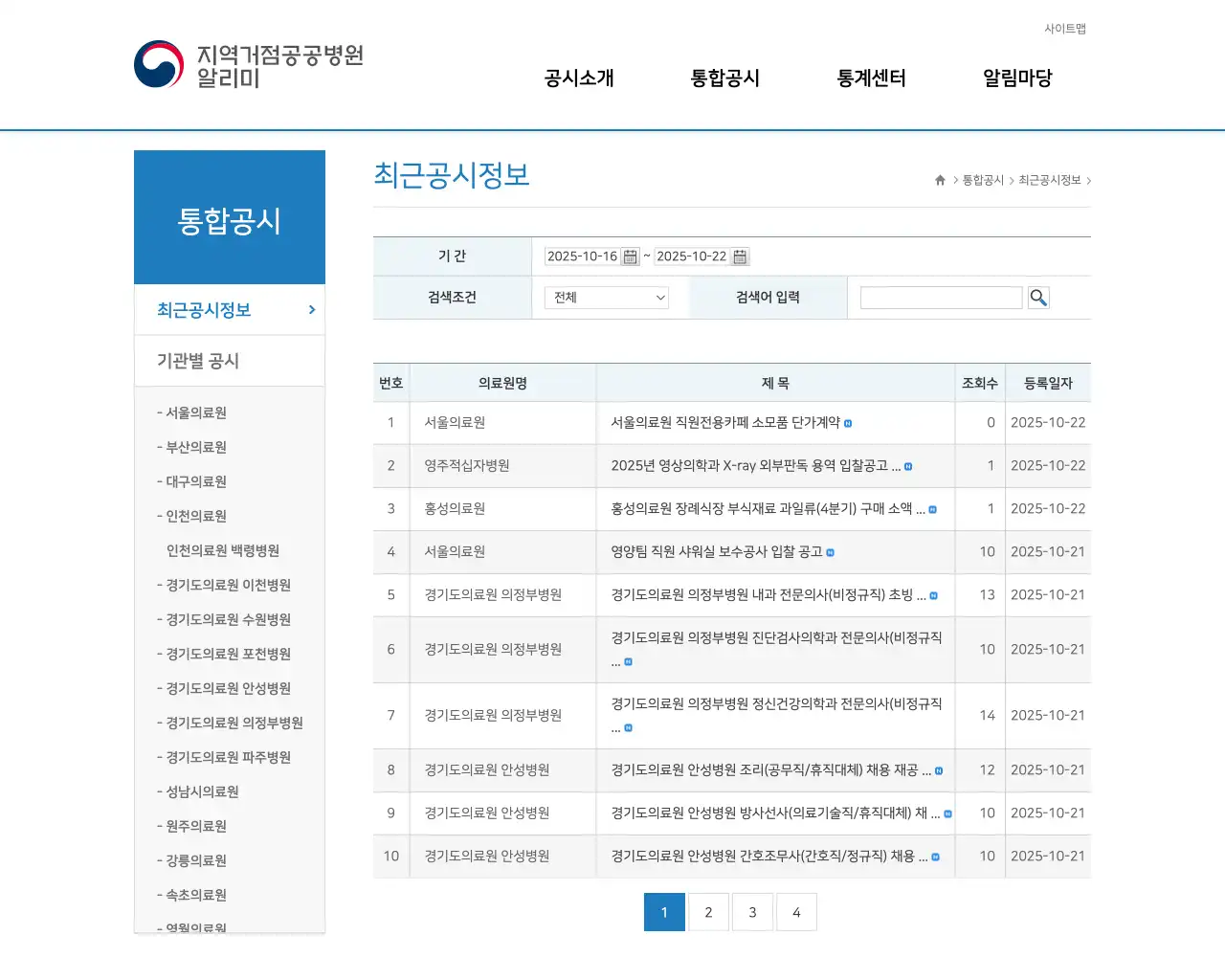Open the 알림마당 menu

(x=1016, y=78)
